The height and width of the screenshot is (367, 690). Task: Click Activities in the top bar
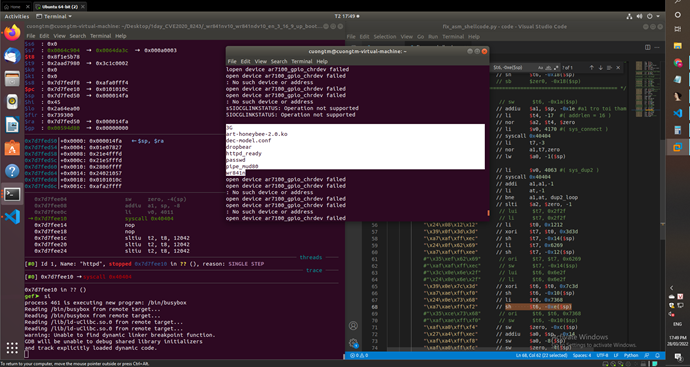[x=17, y=16]
